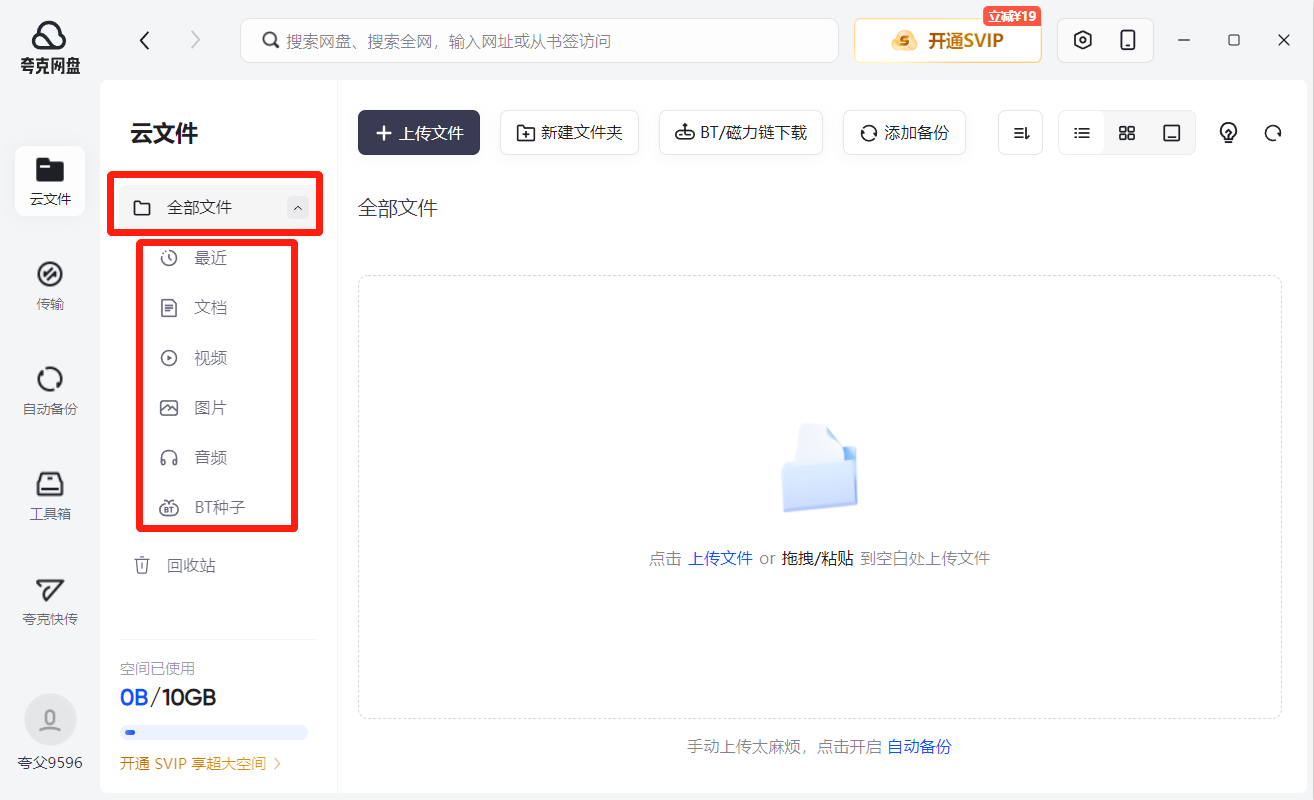Open settings via hexagon icon
The image size is (1314, 800).
[x=1082, y=40]
